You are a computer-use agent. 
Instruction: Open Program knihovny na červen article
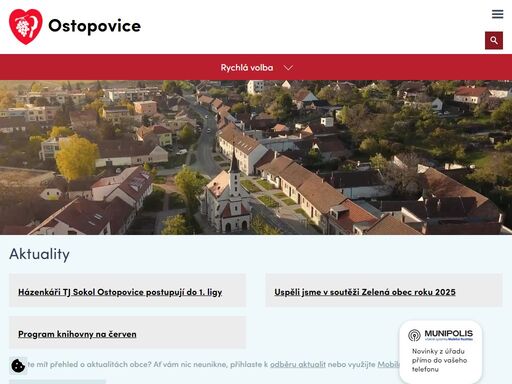click(x=77, y=334)
